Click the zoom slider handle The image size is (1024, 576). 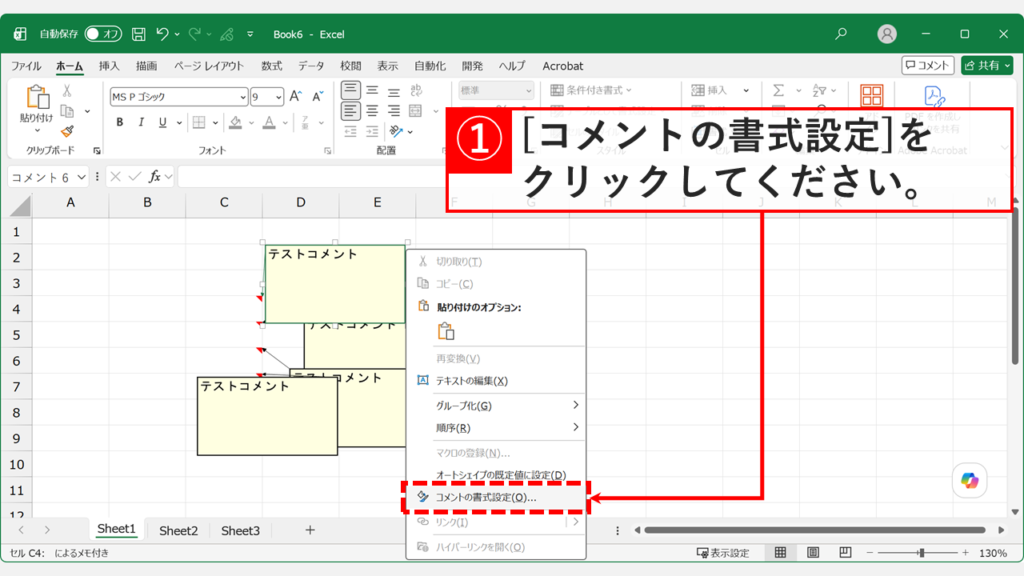(921, 553)
